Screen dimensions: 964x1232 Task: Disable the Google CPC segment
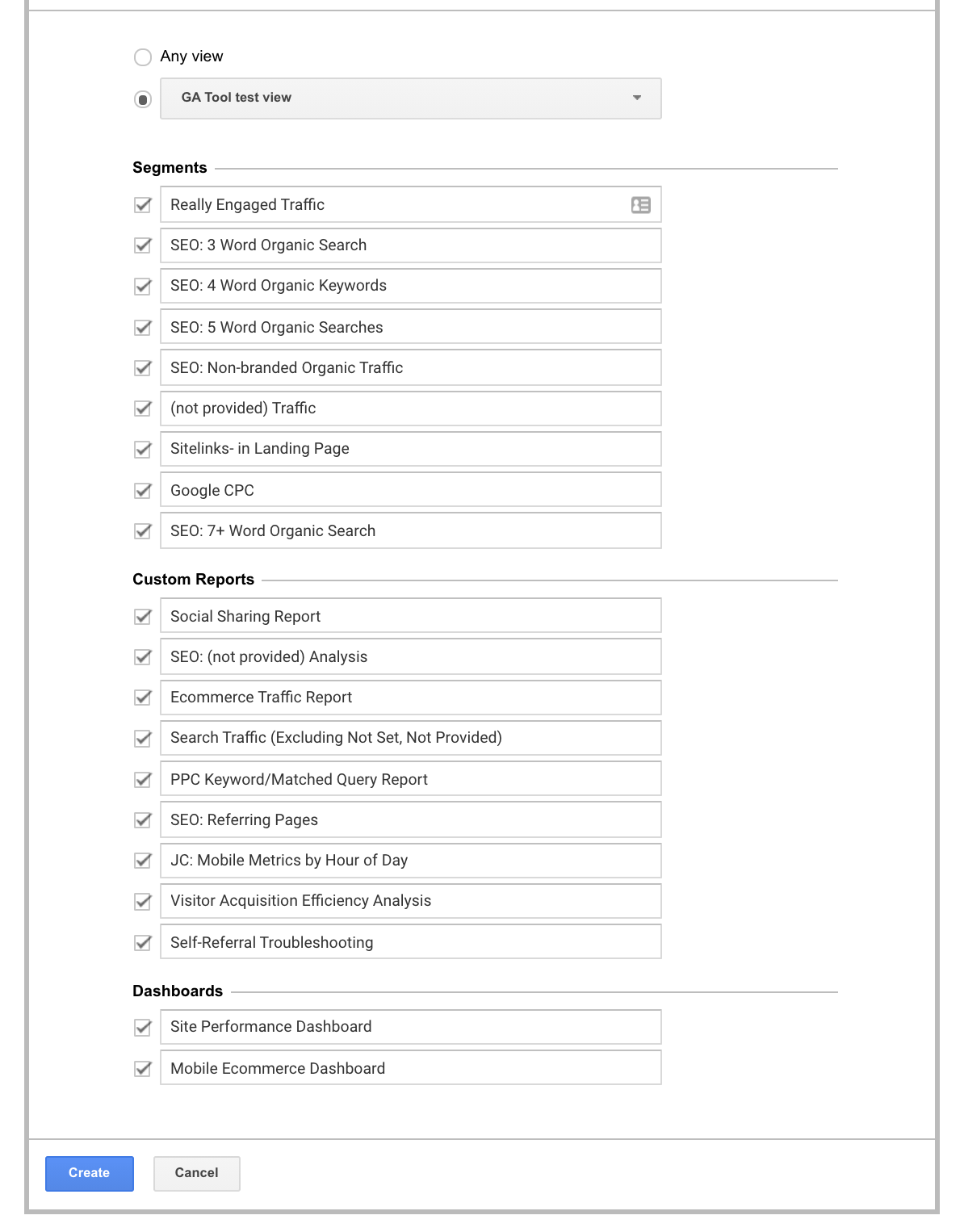142,490
